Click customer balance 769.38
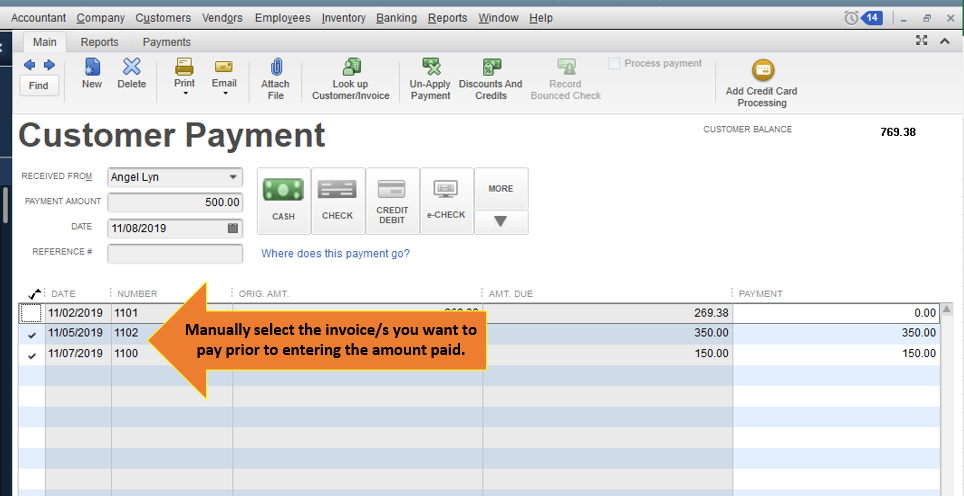Screen dimensions: 964x496 pyautogui.click(x=898, y=132)
